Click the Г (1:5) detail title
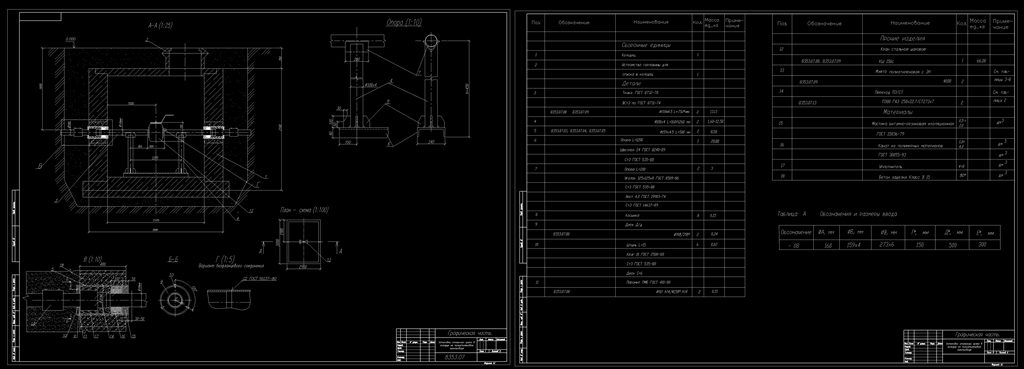The width and height of the screenshot is (1024, 369). 221,259
